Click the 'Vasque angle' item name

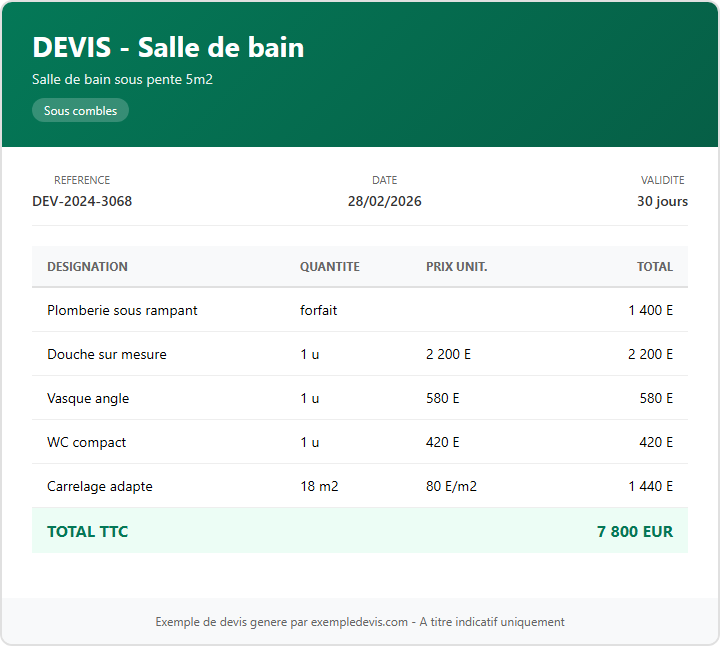[x=88, y=398]
